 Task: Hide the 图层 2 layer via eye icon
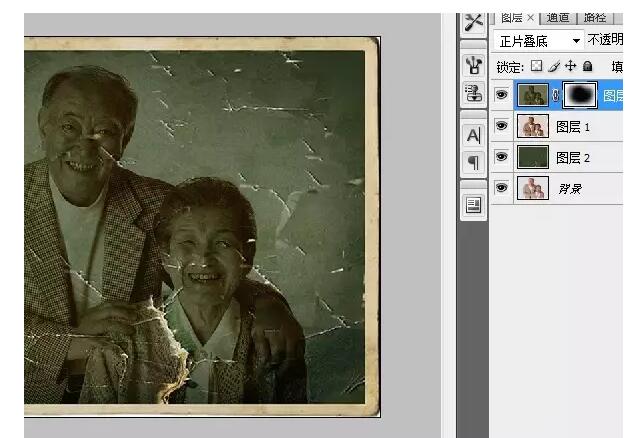pos(502,158)
